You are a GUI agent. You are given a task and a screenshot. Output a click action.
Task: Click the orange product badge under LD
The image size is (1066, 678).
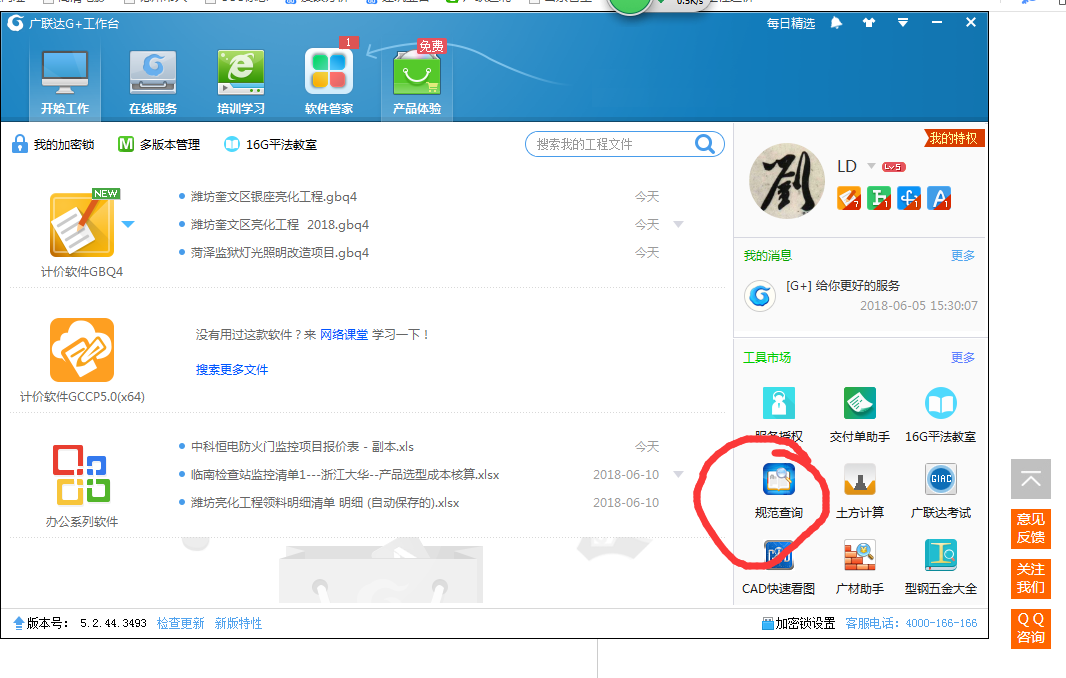tap(848, 198)
